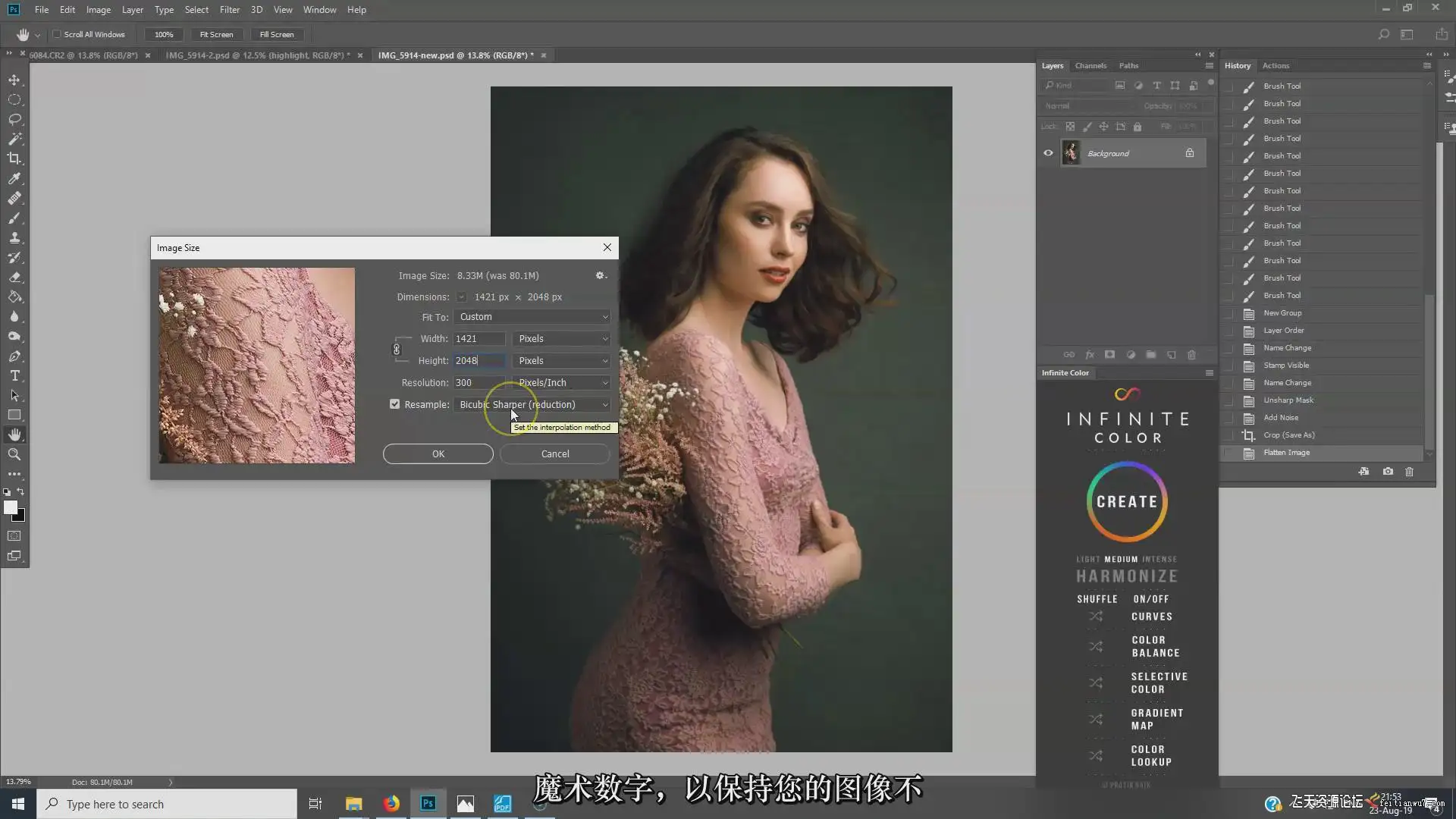Select the Crop tool
1456x819 pixels.
click(x=14, y=158)
